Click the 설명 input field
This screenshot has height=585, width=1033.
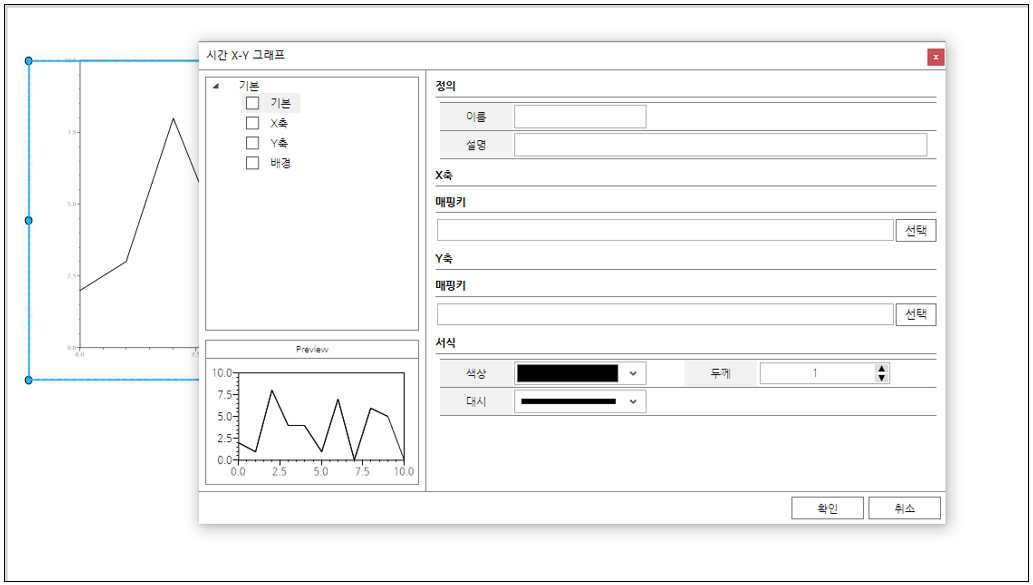[720, 145]
